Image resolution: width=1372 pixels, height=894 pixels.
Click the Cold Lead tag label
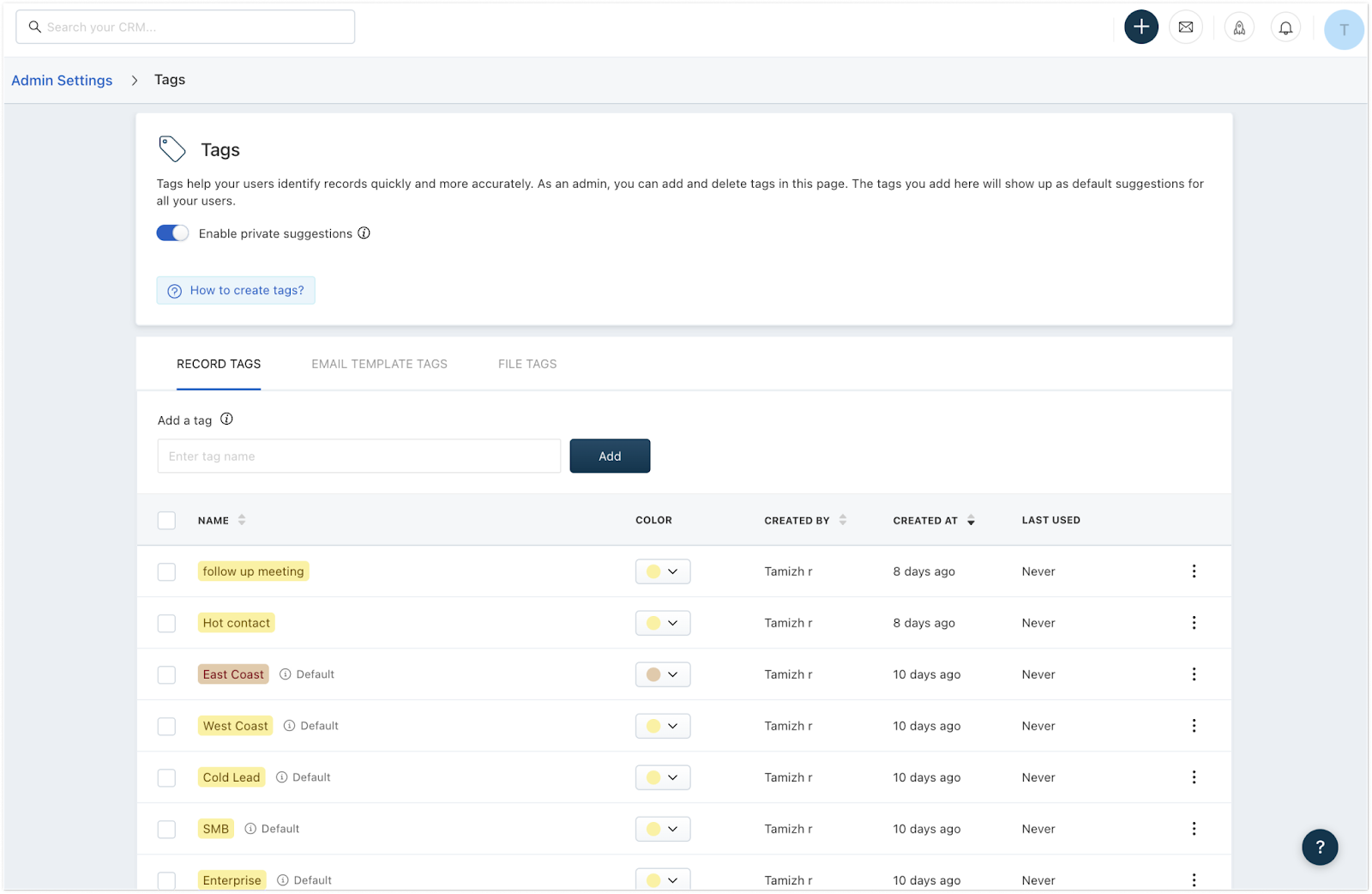click(232, 777)
